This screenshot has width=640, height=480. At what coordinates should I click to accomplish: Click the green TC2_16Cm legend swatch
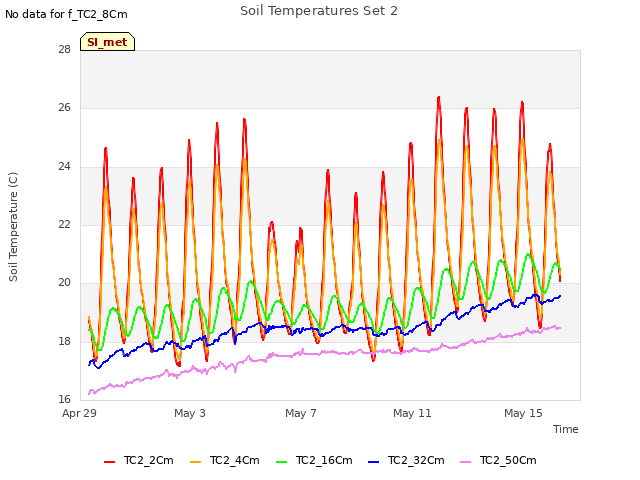[x=282, y=462]
